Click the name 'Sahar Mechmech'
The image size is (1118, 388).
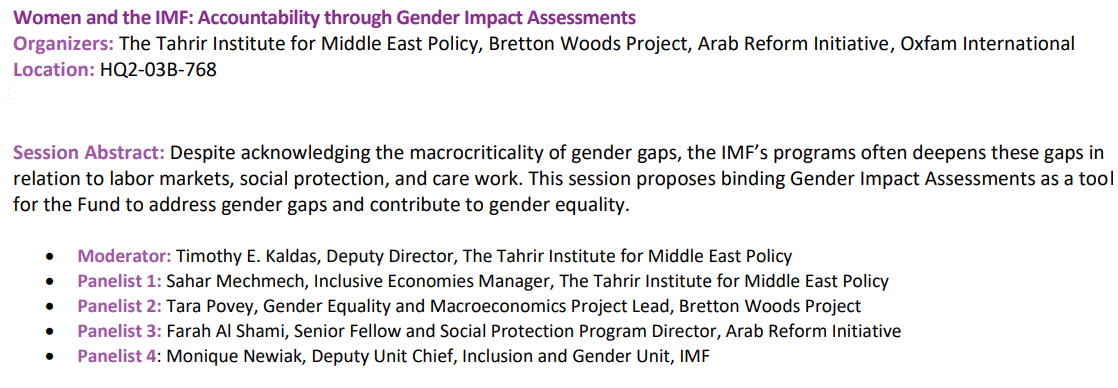[x=237, y=281]
